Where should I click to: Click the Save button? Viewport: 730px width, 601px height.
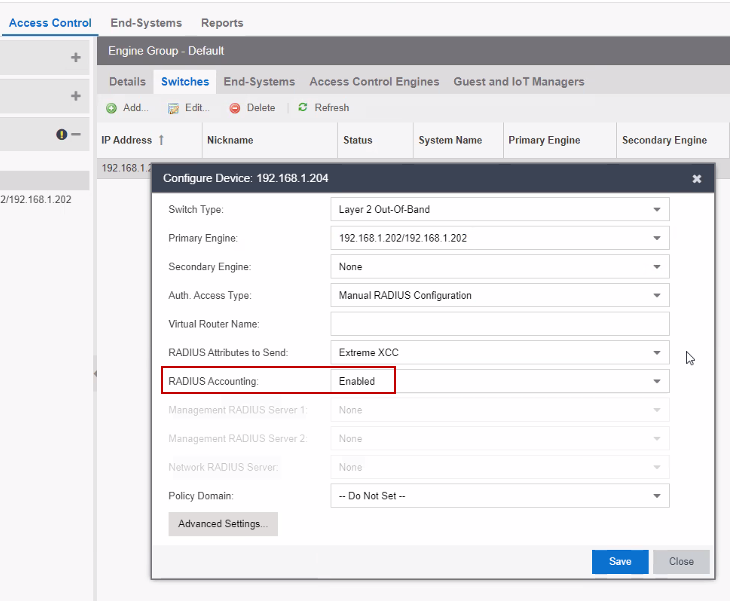[620, 561]
